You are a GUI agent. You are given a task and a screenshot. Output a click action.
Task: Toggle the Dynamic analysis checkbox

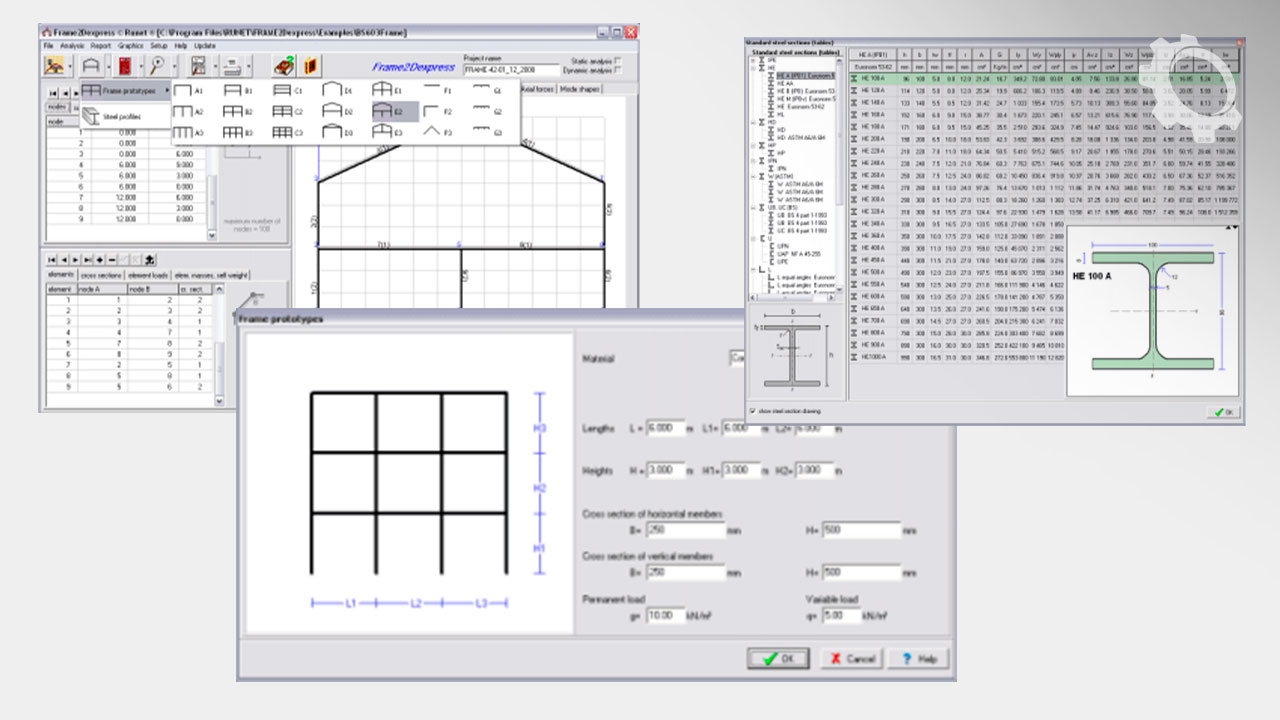(619, 70)
